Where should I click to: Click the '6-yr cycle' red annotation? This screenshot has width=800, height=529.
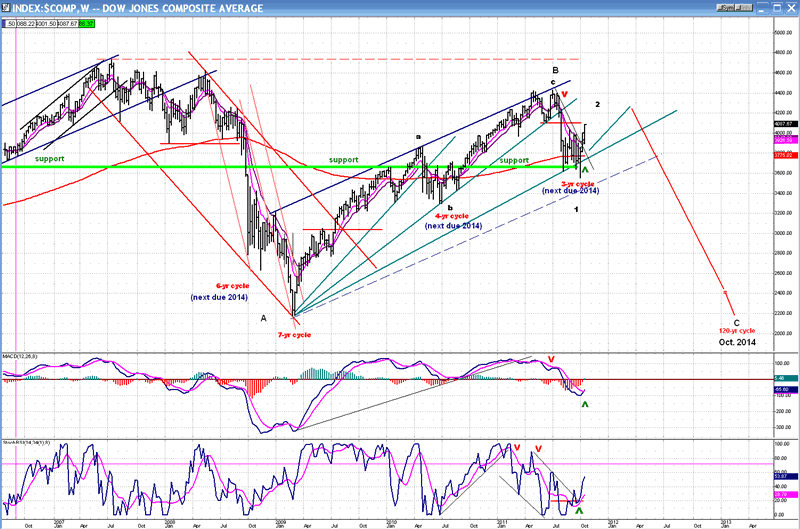[232, 286]
